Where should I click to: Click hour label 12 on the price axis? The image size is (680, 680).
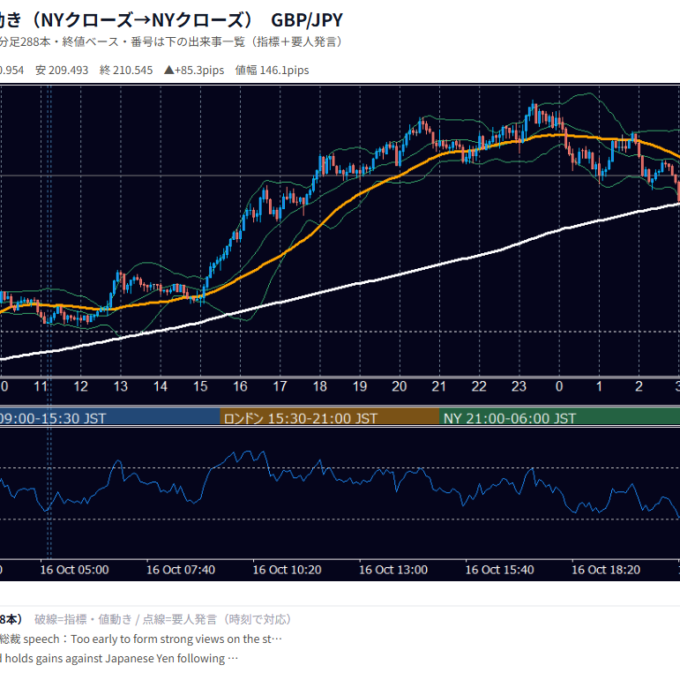pyautogui.click(x=81, y=386)
